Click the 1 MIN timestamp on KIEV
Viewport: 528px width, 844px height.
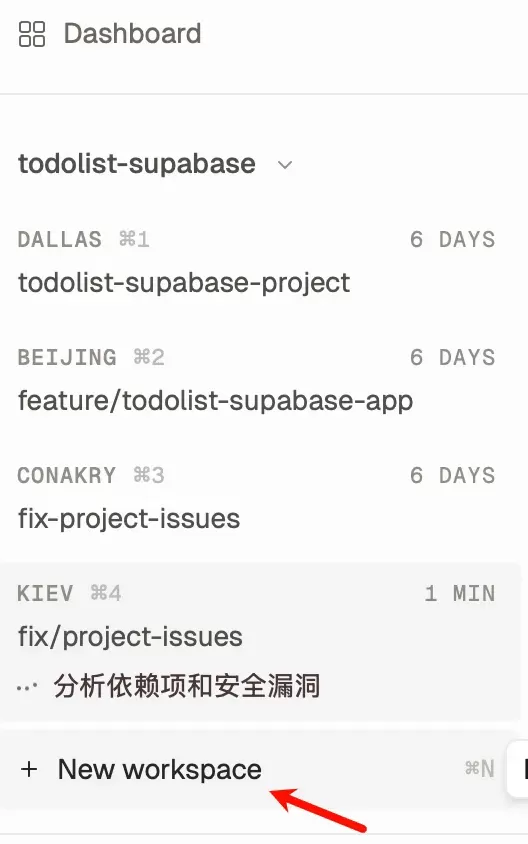coord(460,593)
